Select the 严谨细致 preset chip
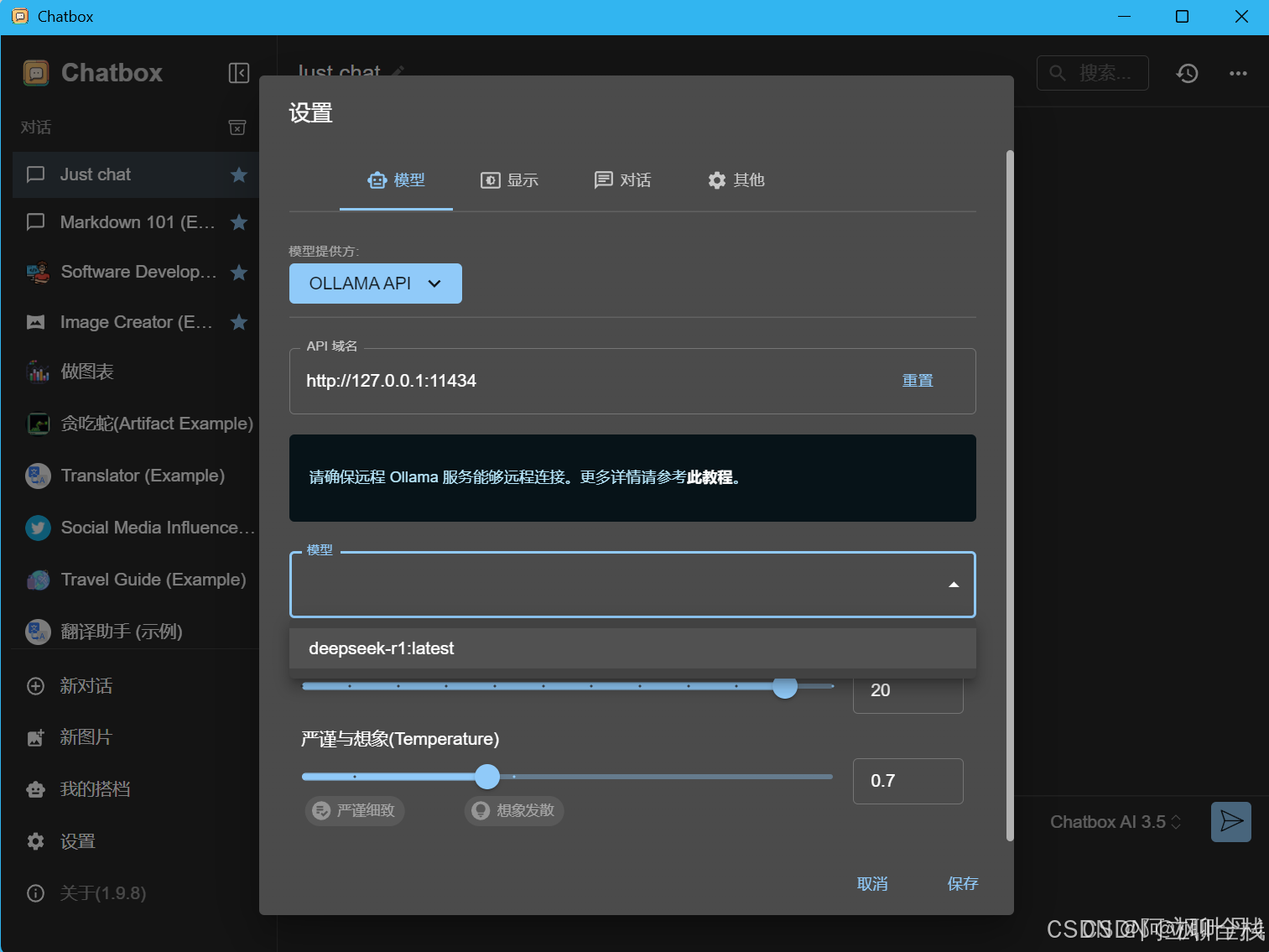 (x=355, y=810)
